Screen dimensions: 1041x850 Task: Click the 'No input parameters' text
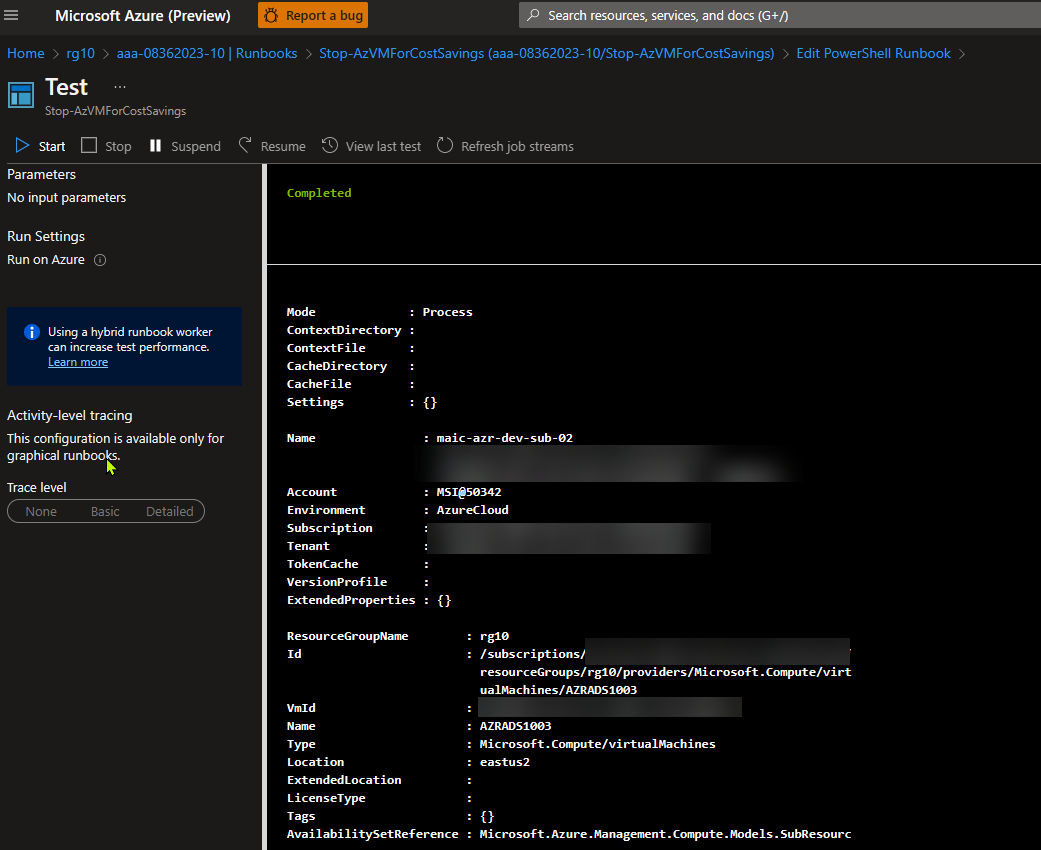(66, 197)
